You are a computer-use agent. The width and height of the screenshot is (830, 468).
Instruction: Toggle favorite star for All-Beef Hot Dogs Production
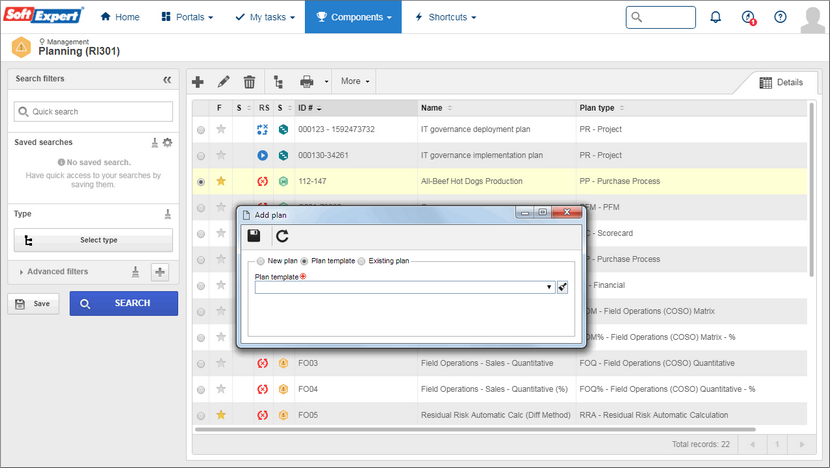tap(221, 181)
